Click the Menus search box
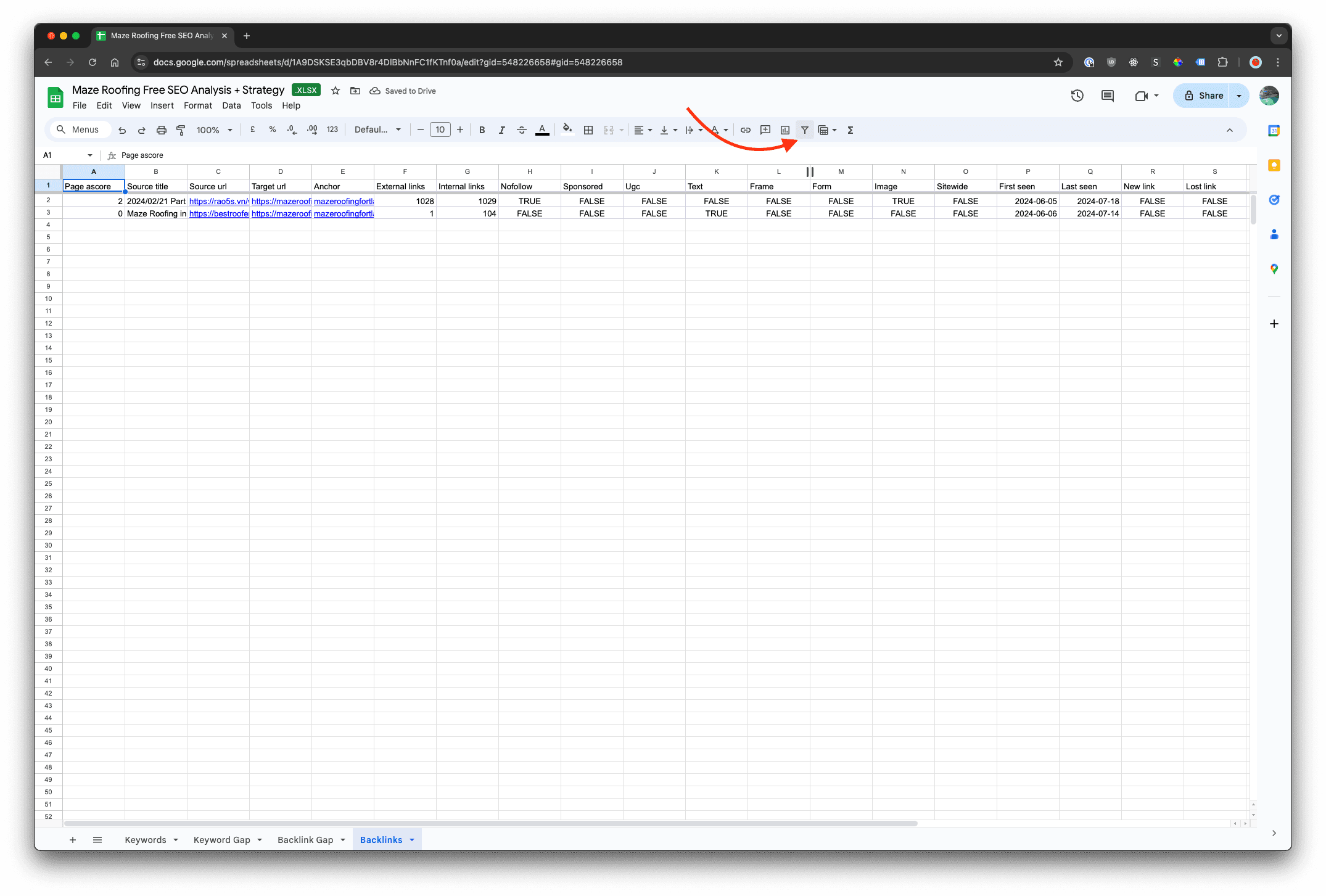 click(80, 129)
